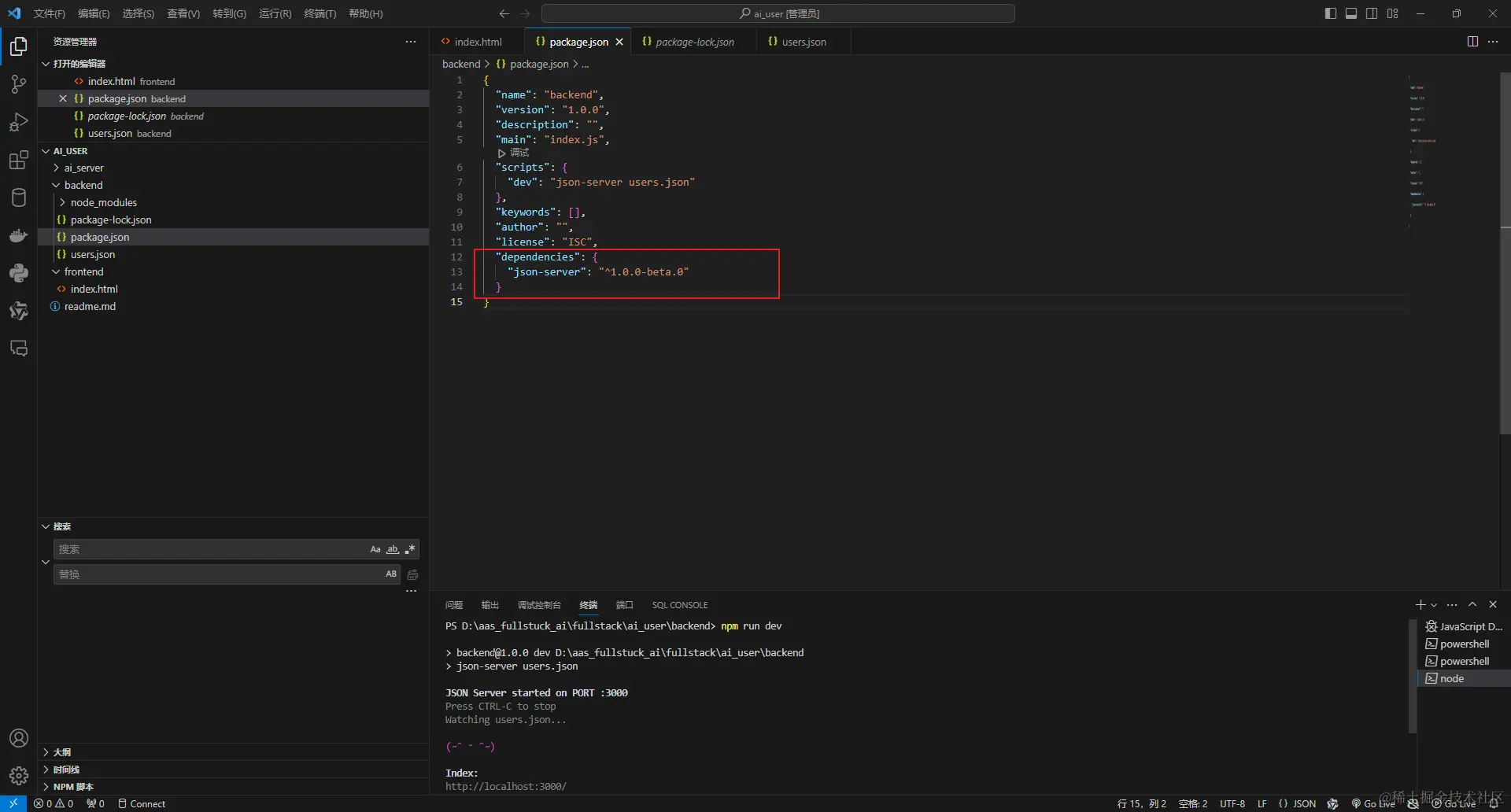Open the Explorer view in activity bar

(x=19, y=46)
